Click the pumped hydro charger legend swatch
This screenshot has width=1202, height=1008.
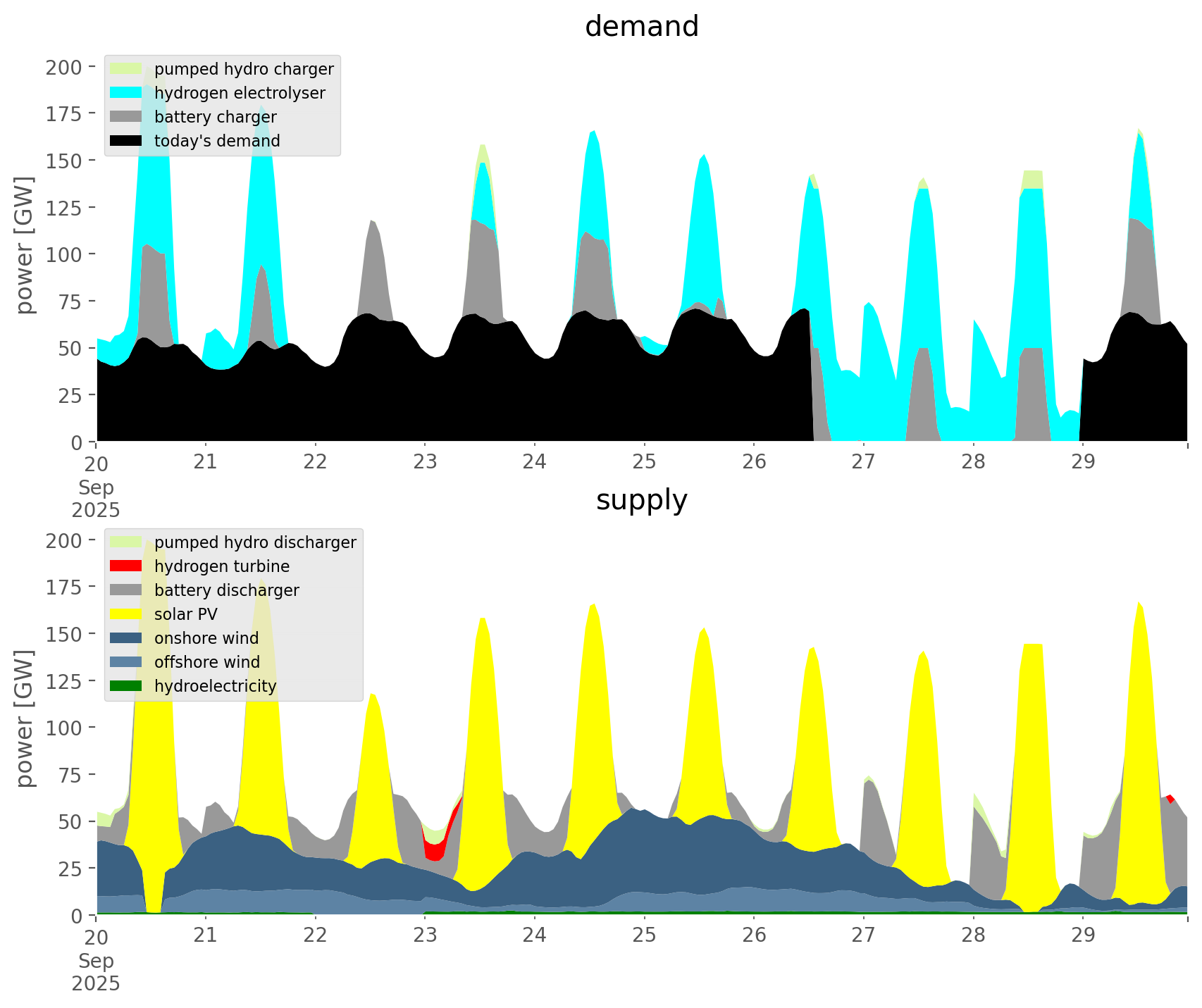[x=126, y=69]
